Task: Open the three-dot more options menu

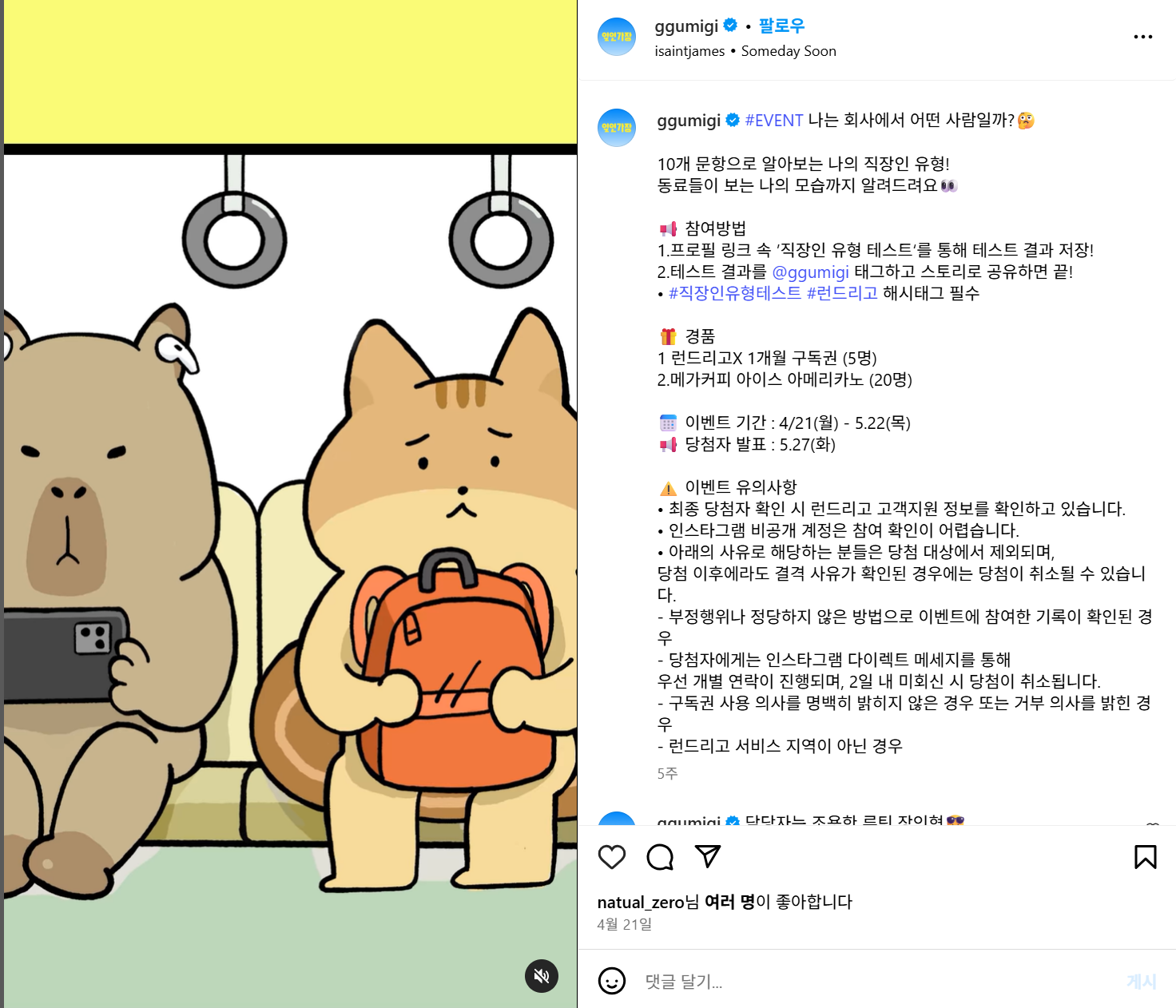Action: coord(1143,37)
